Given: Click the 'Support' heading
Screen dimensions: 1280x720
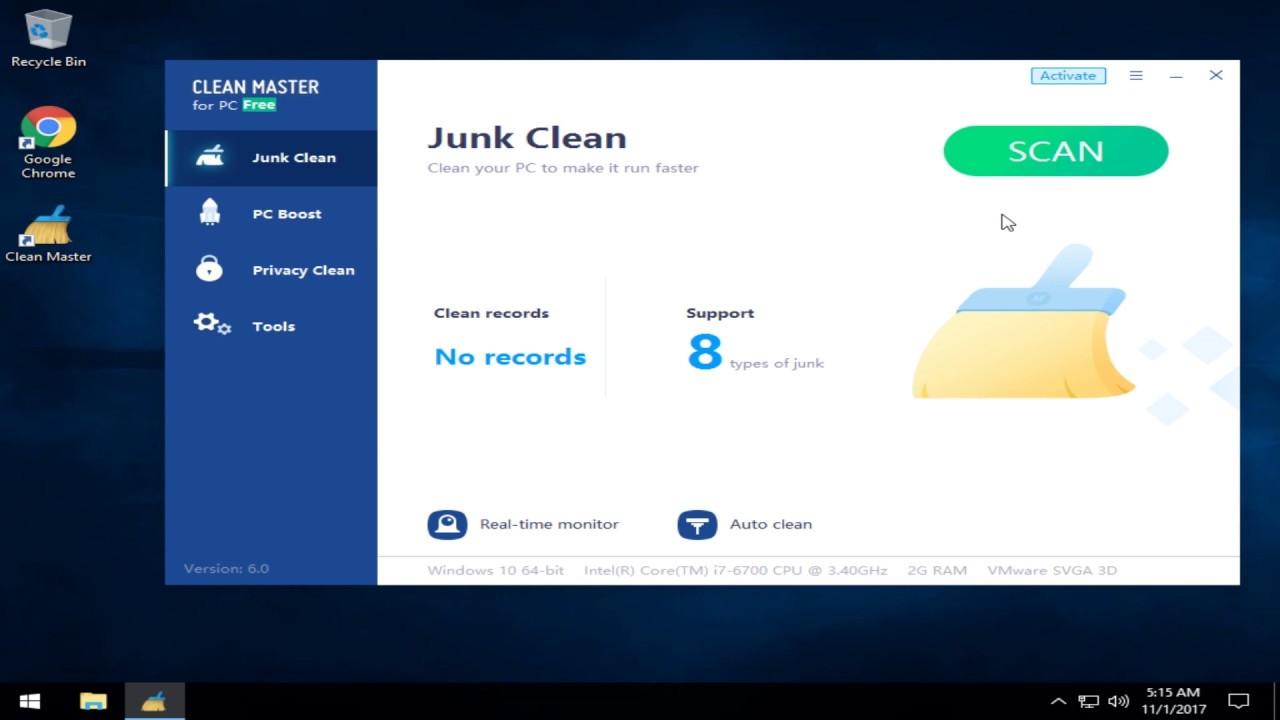Looking at the screenshot, I should 720,313.
